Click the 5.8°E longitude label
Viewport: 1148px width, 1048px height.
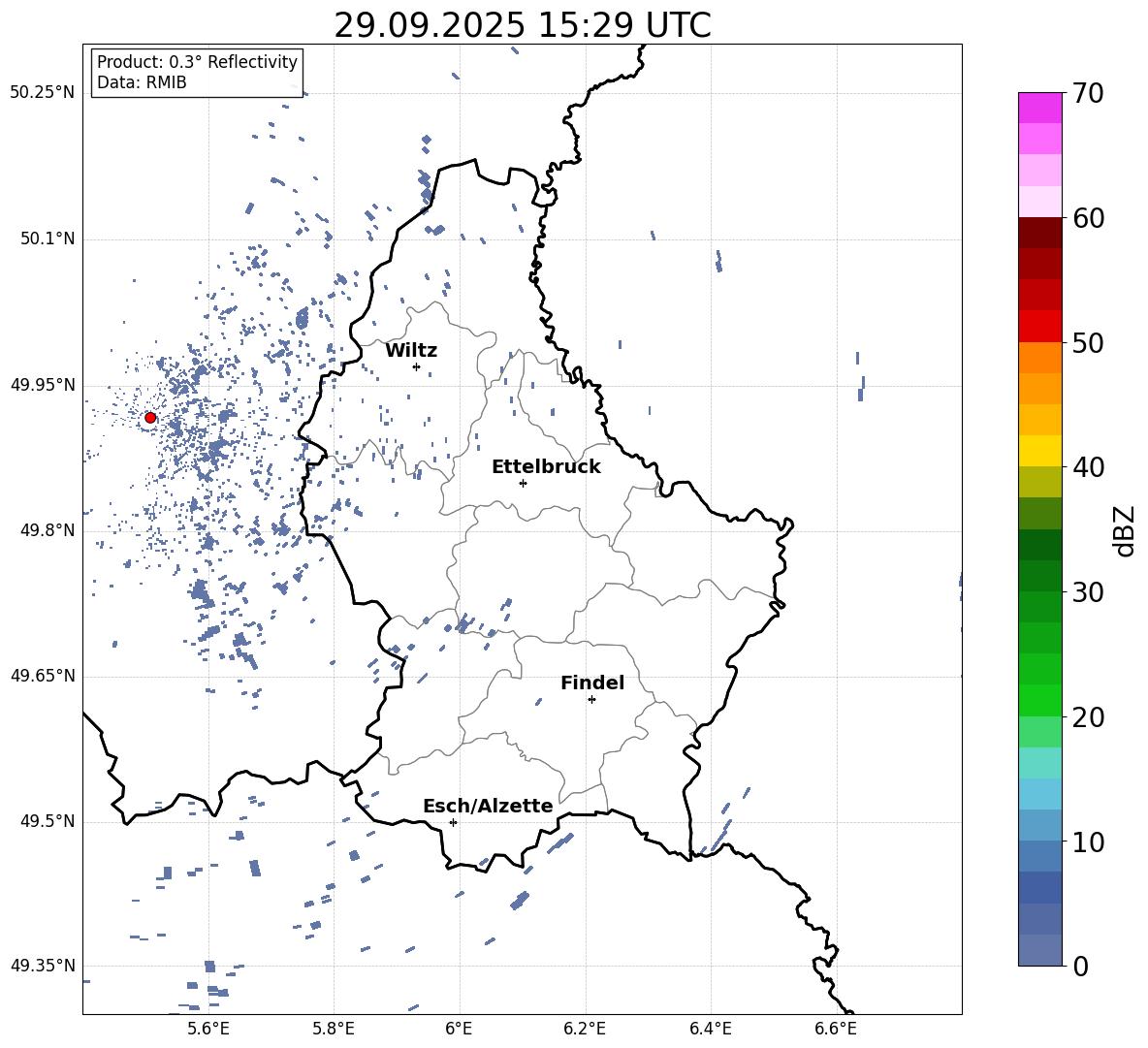[334, 1029]
